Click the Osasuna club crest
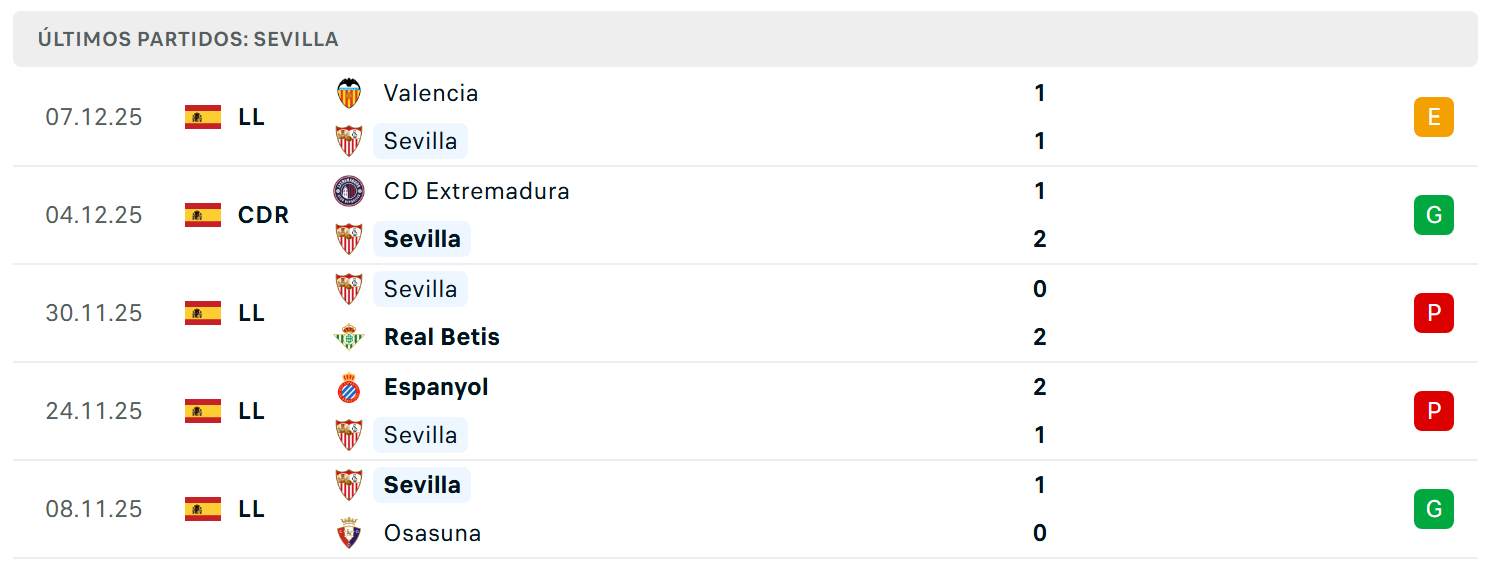Image resolution: width=1496 pixels, height=570 pixels. [348, 533]
